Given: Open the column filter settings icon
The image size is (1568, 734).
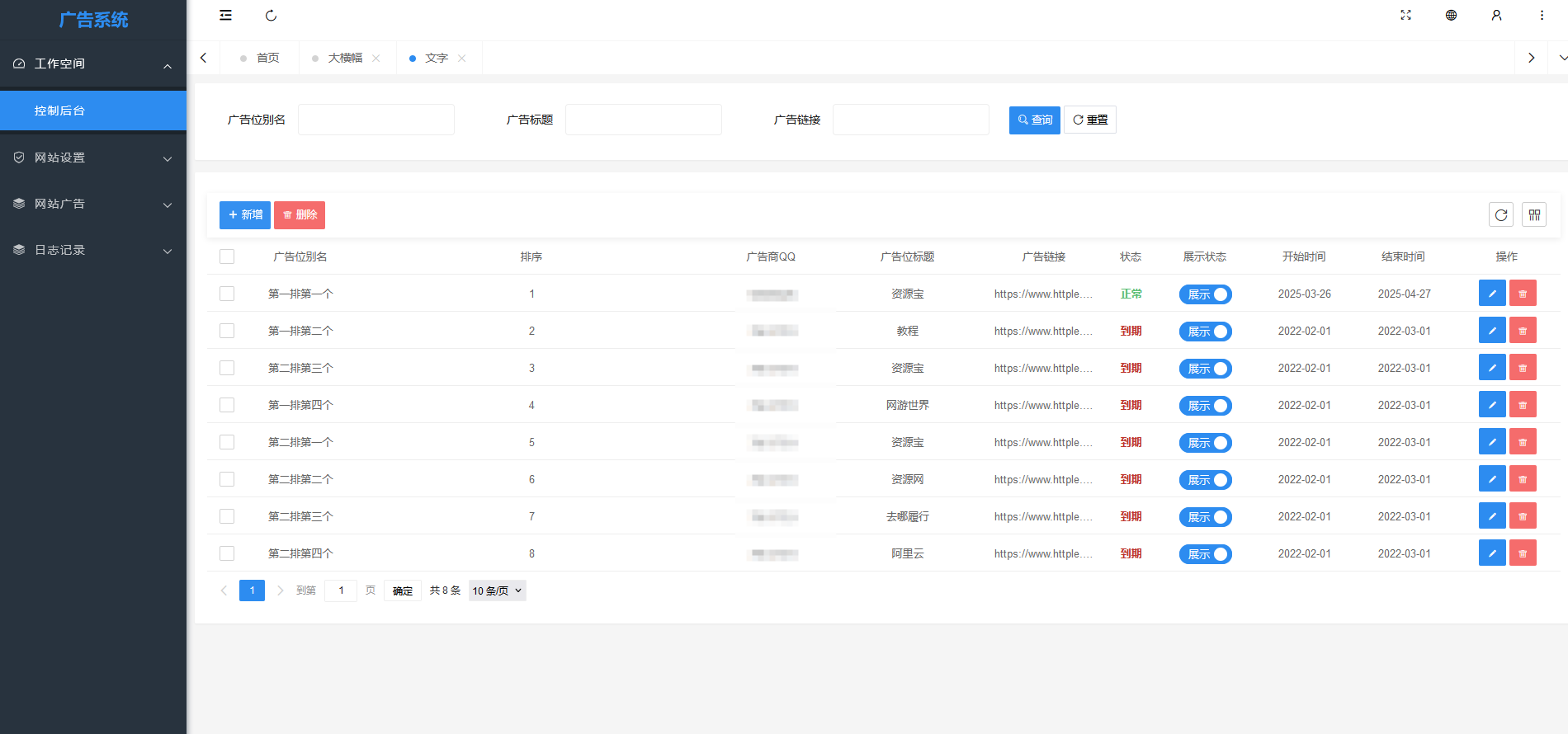Looking at the screenshot, I should point(1534,214).
